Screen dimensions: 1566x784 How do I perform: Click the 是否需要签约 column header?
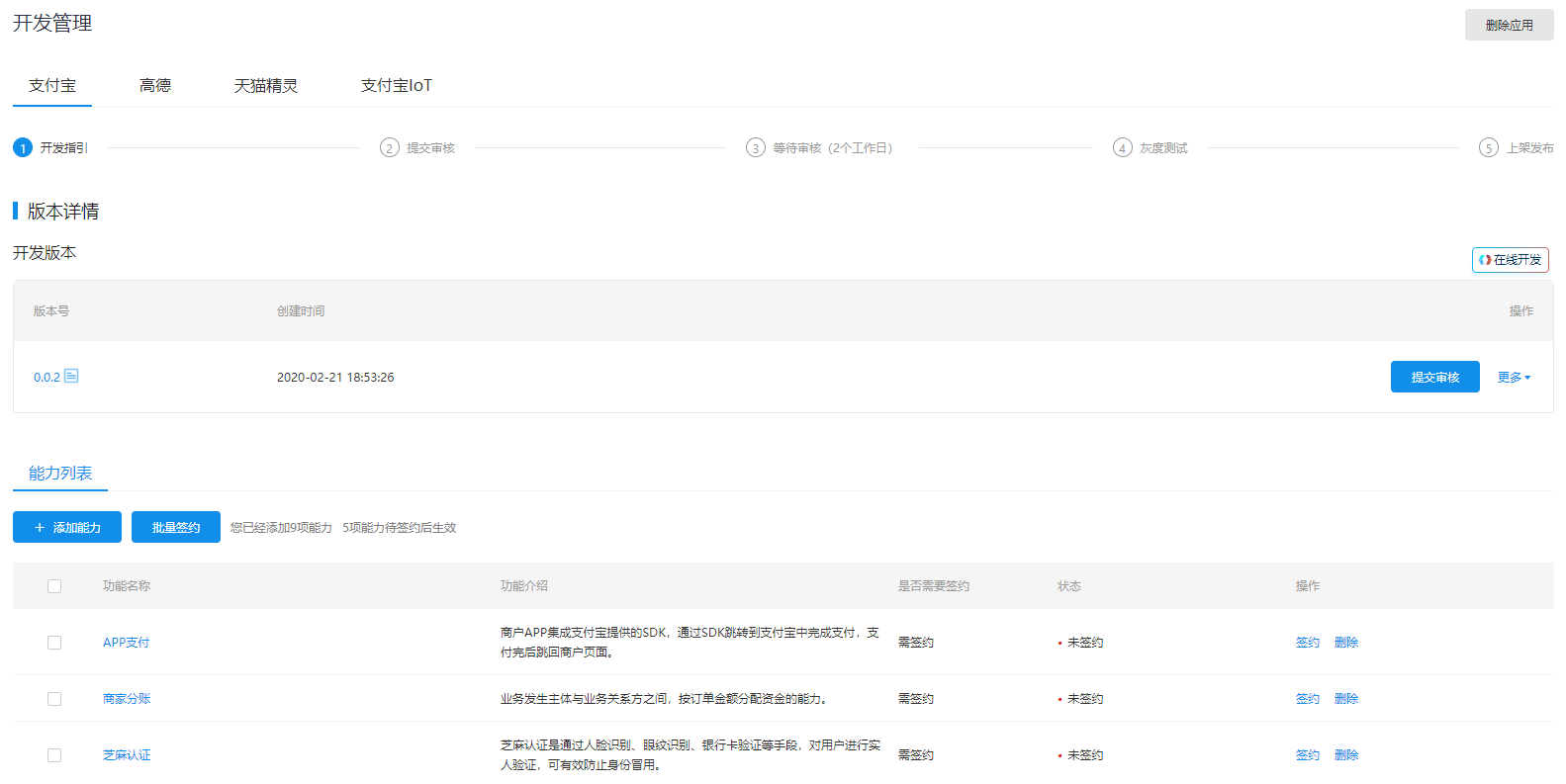pyautogui.click(x=934, y=586)
